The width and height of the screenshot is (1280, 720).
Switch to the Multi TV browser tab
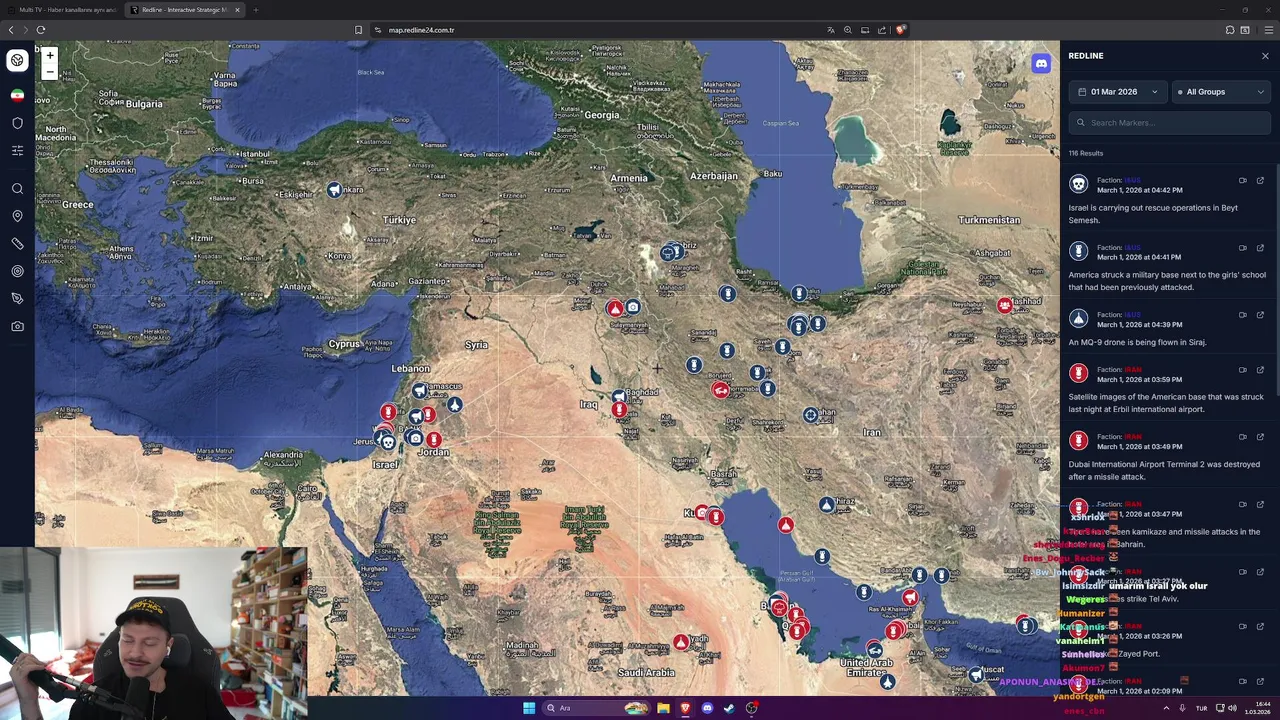coord(62,10)
